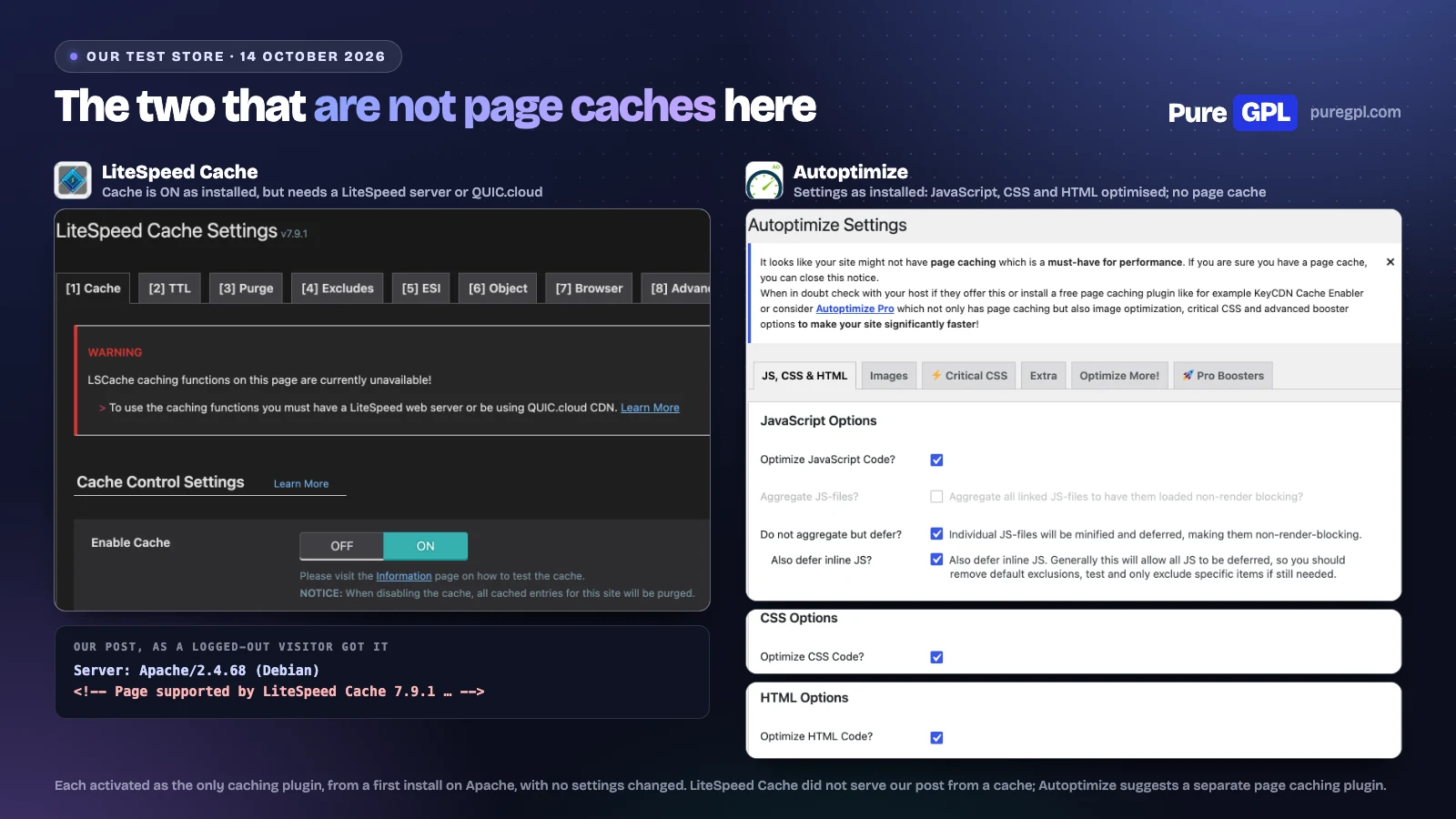1456x819 pixels.
Task: Switch to the Critical CSS tab
Action: 969,376
